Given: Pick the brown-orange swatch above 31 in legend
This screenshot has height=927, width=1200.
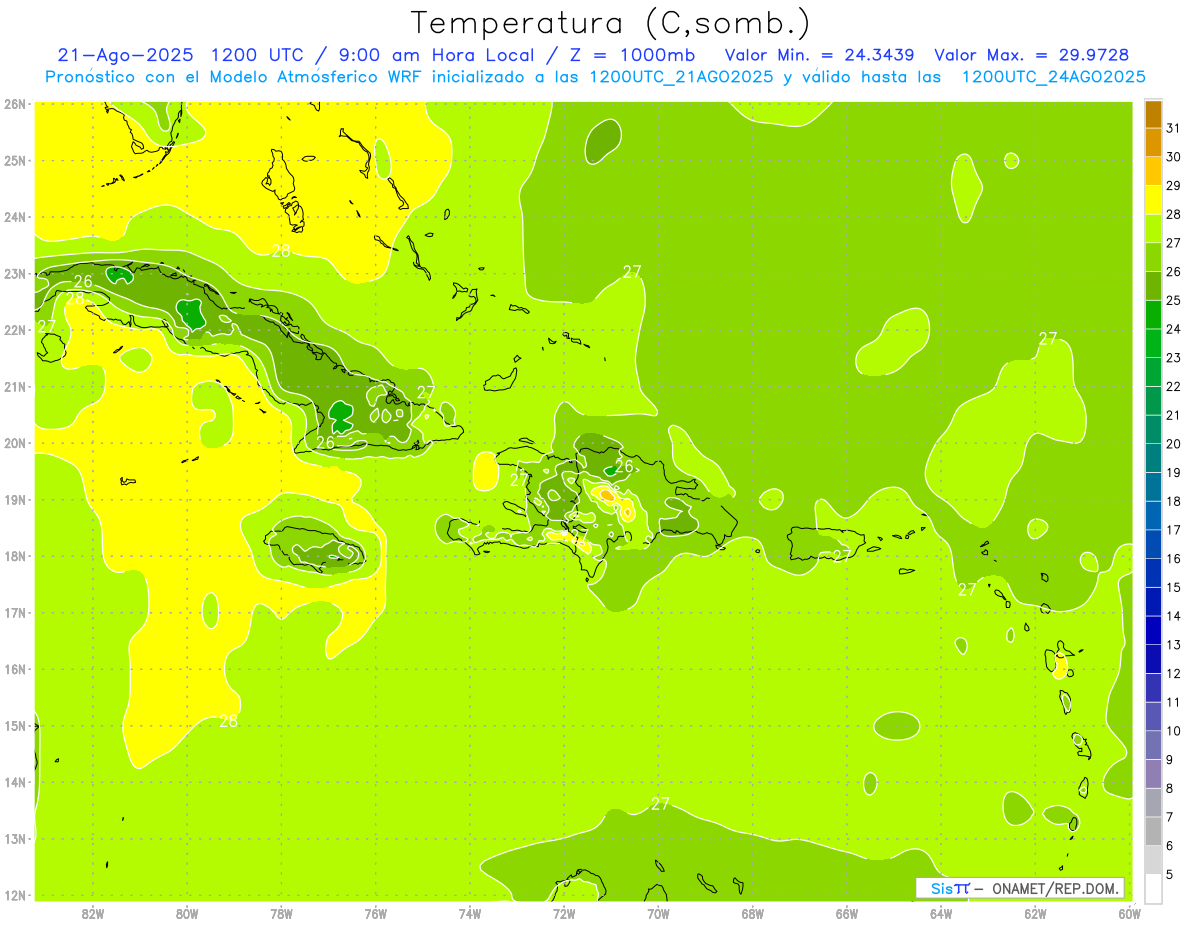Looking at the screenshot, I should coord(1153,115).
